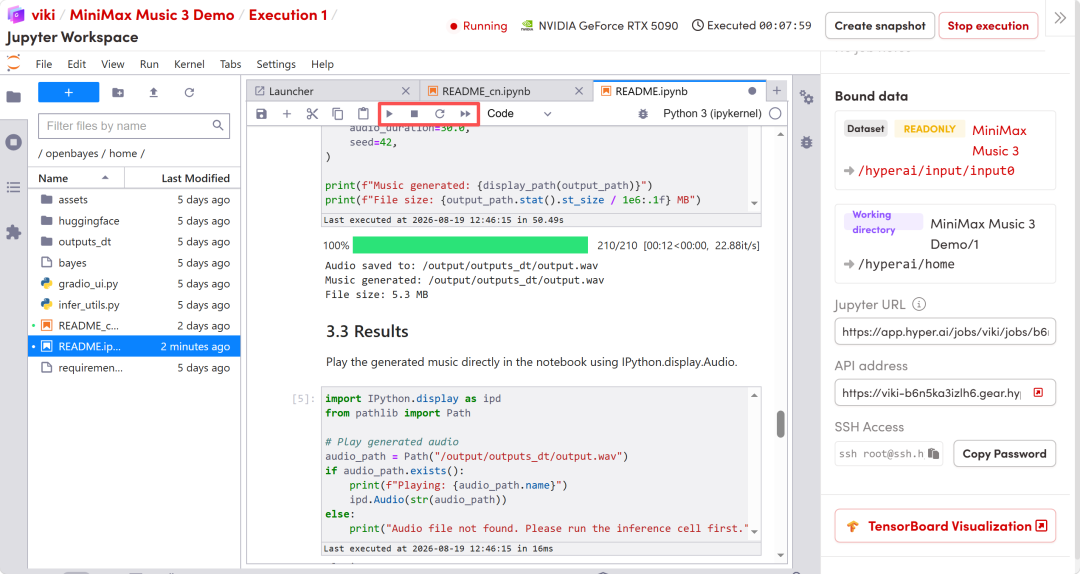Viewport: 1080px width, 574px height.
Task: Click the kernel status circle indicator
Action: coord(775,114)
